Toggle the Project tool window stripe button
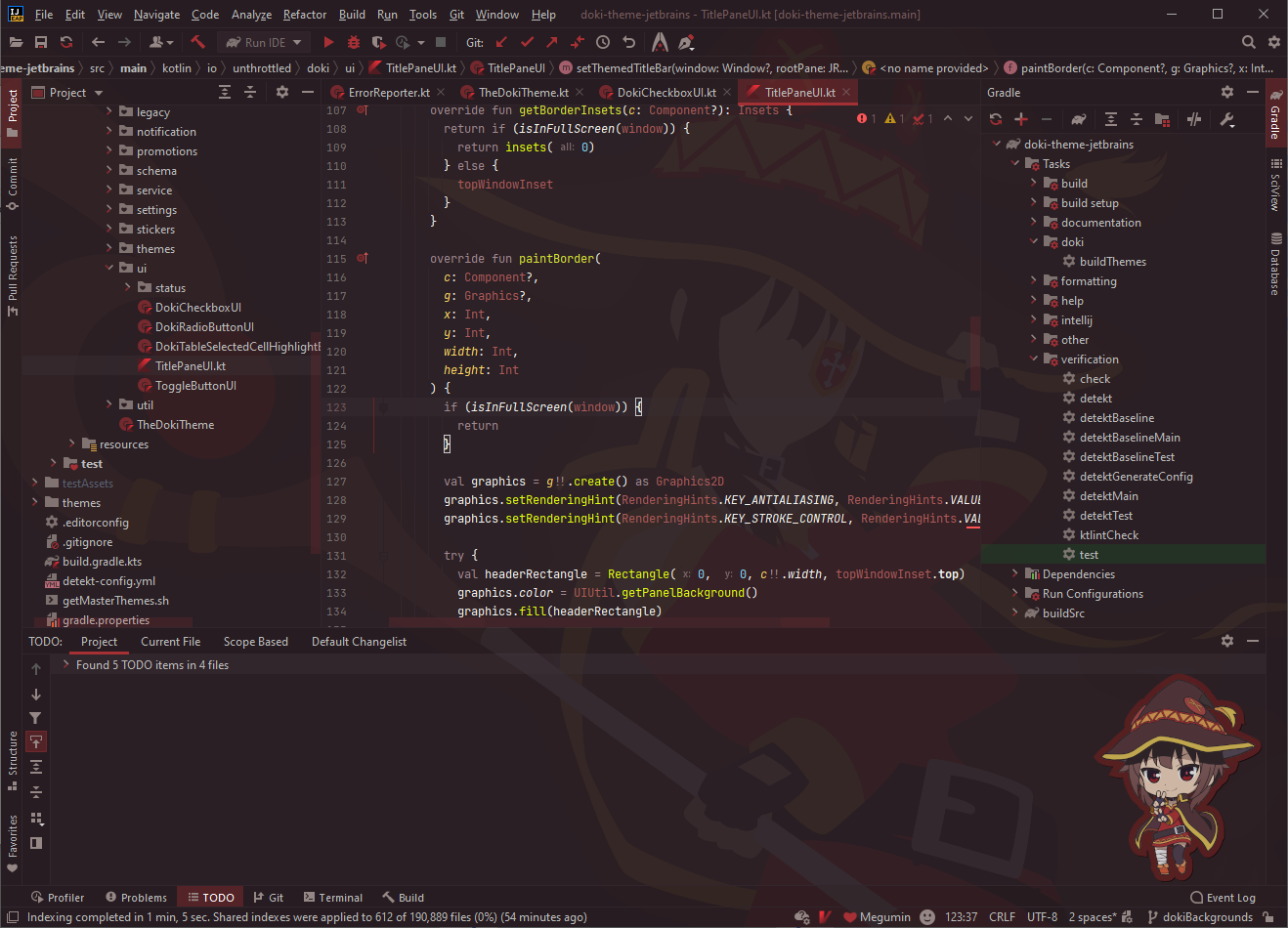Image resolution: width=1288 pixels, height=928 pixels. (13, 112)
